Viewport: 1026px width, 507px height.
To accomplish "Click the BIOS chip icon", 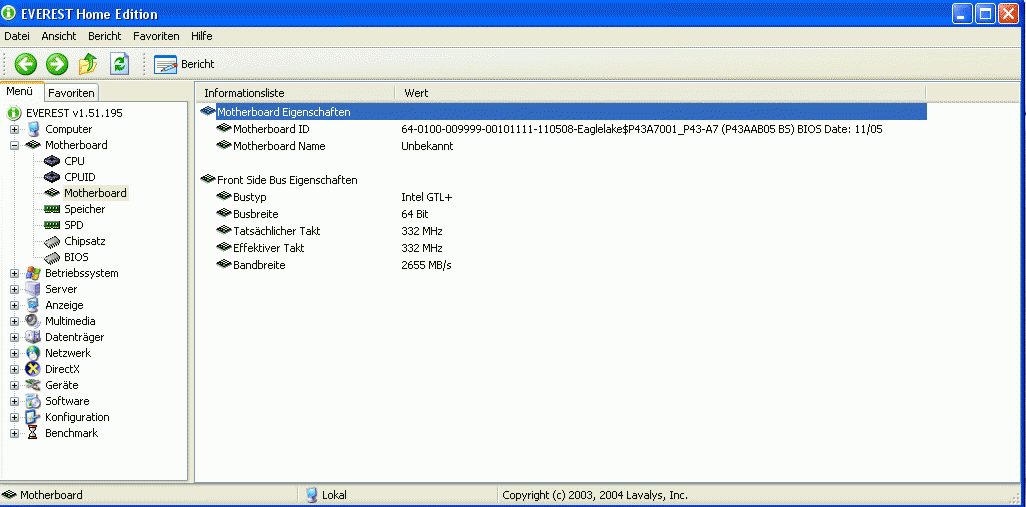I will click(52, 257).
